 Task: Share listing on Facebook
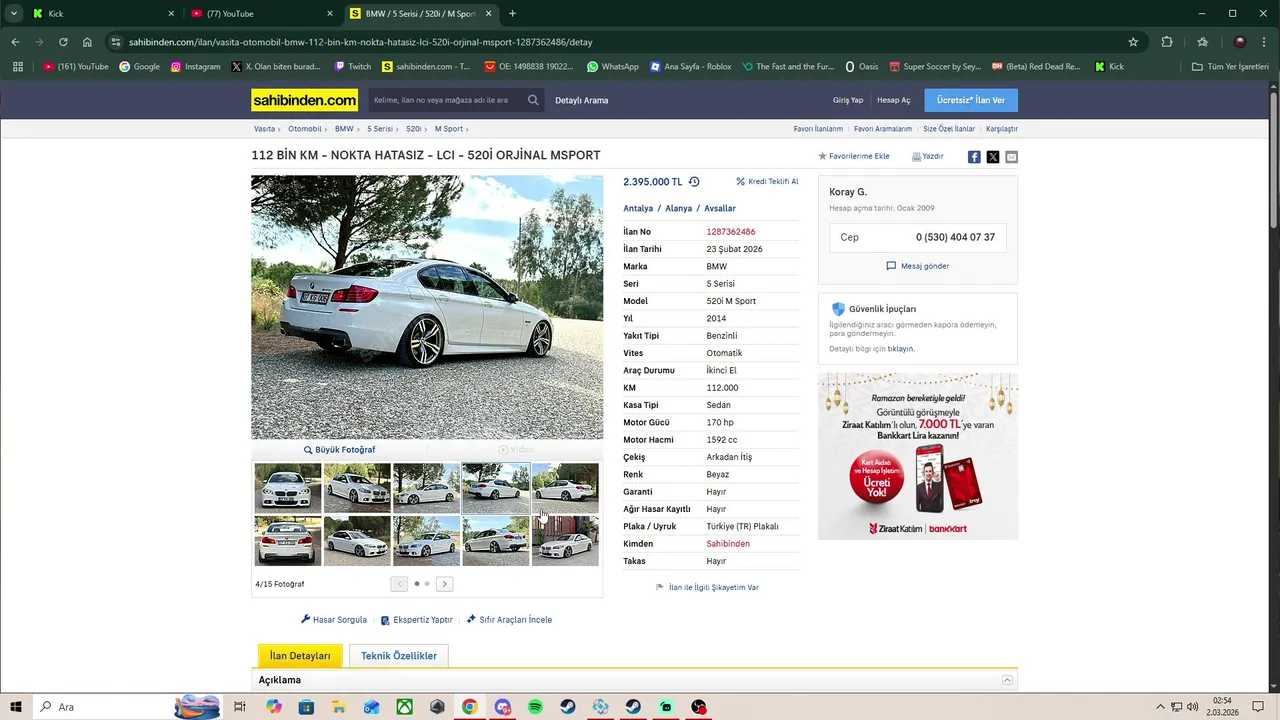[x=974, y=157]
